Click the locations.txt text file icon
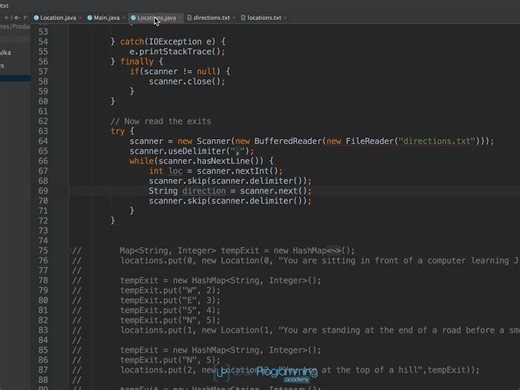The width and height of the screenshot is (520, 390). point(243,18)
